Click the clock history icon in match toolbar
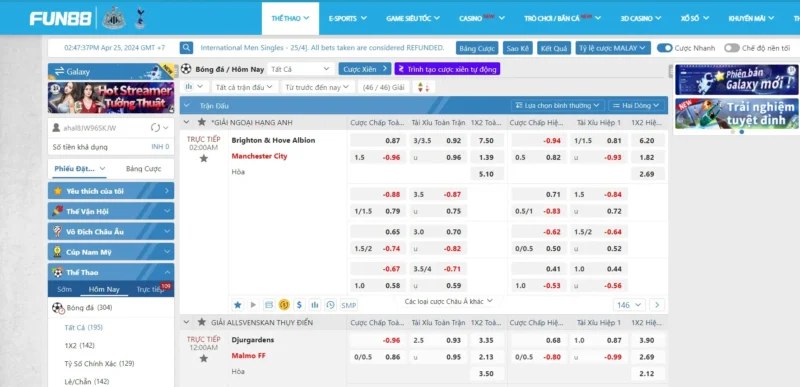Image resolution: width=800 pixels, height=387 pixels. tap(331, 305)
